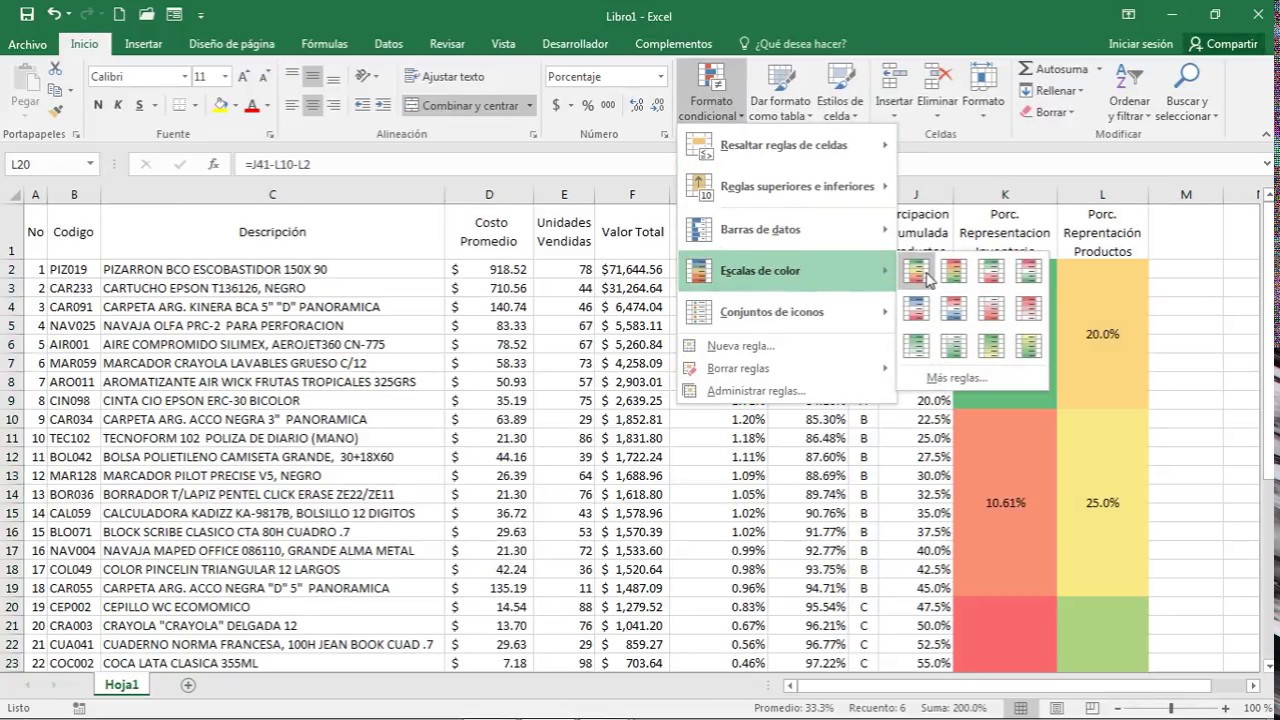Click the zoom slider in status bar
The height and width of the screenshot is (720, 1280).
tap(1171, 708)
